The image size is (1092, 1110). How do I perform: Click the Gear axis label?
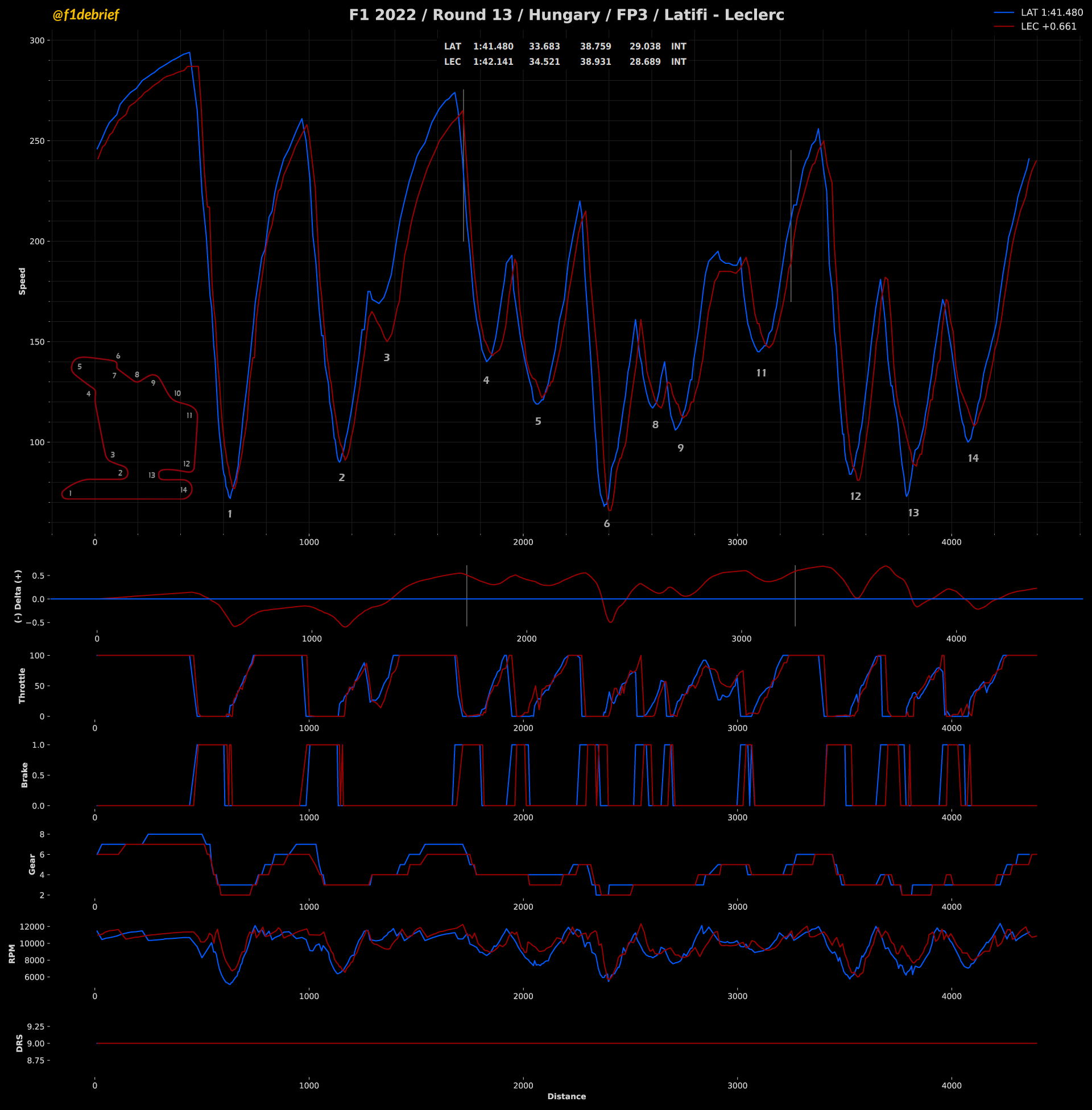(32, 864)
